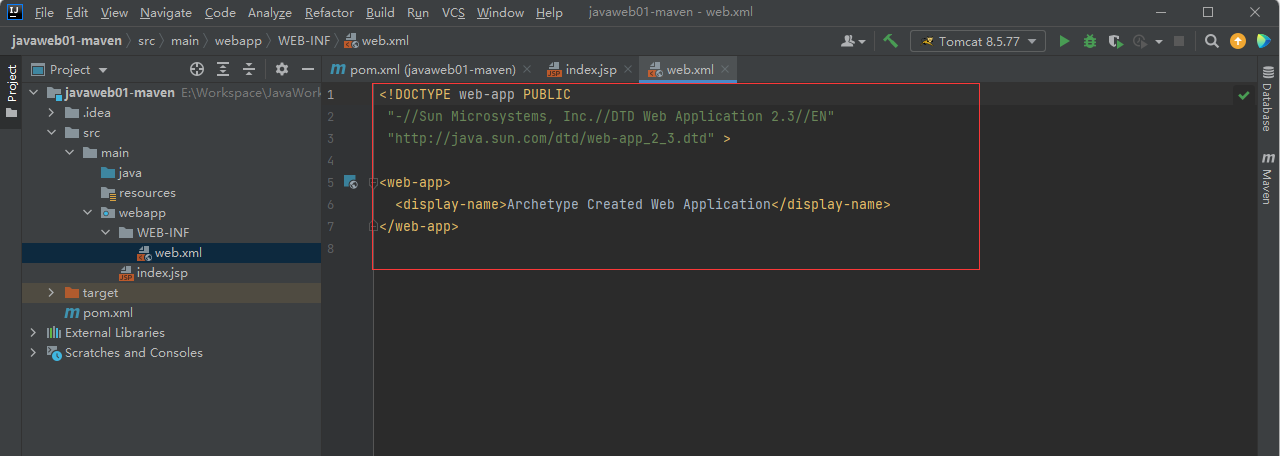This screenshot has height=456, width=1280.
Task: Click the gutter icon on line 5
Action: coord(350,182)
